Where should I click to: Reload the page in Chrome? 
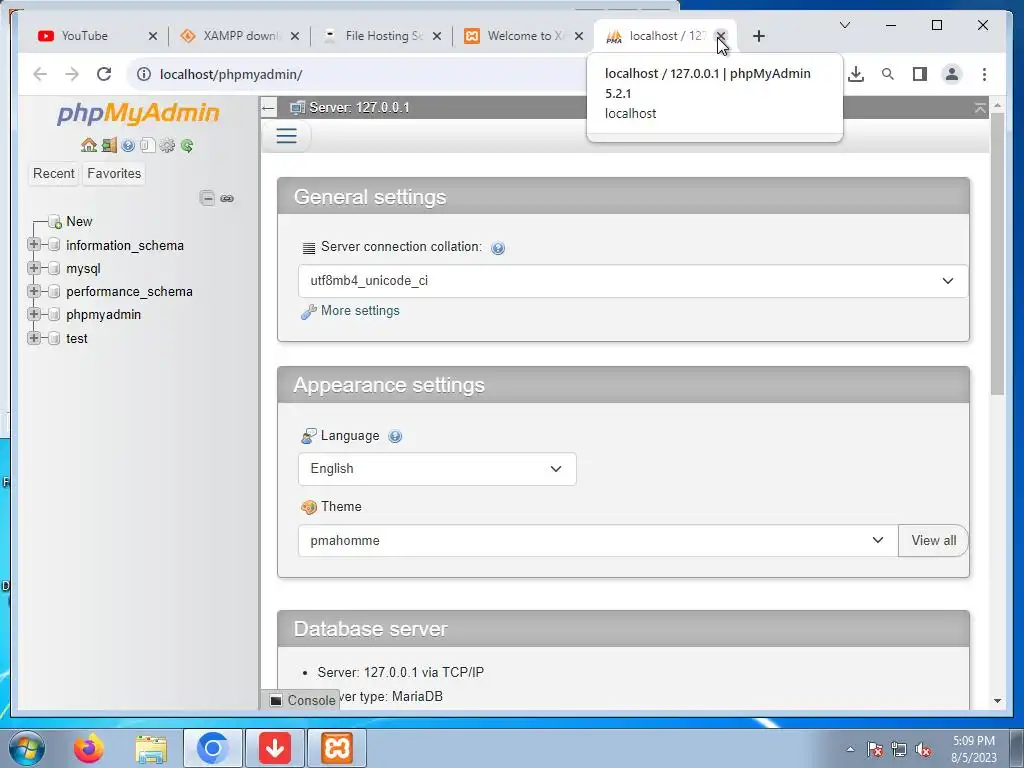tap(104, 74)
